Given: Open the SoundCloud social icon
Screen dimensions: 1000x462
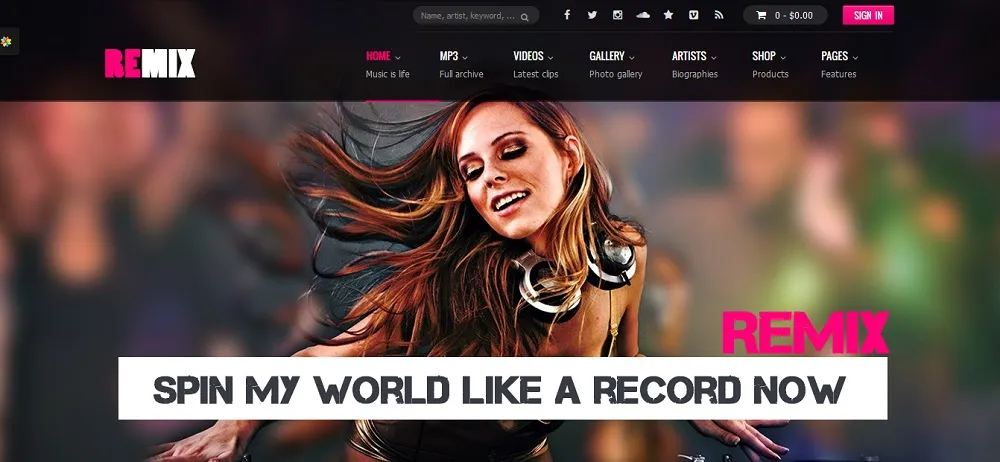Looking at the screenshot, I should coord(643,15).
